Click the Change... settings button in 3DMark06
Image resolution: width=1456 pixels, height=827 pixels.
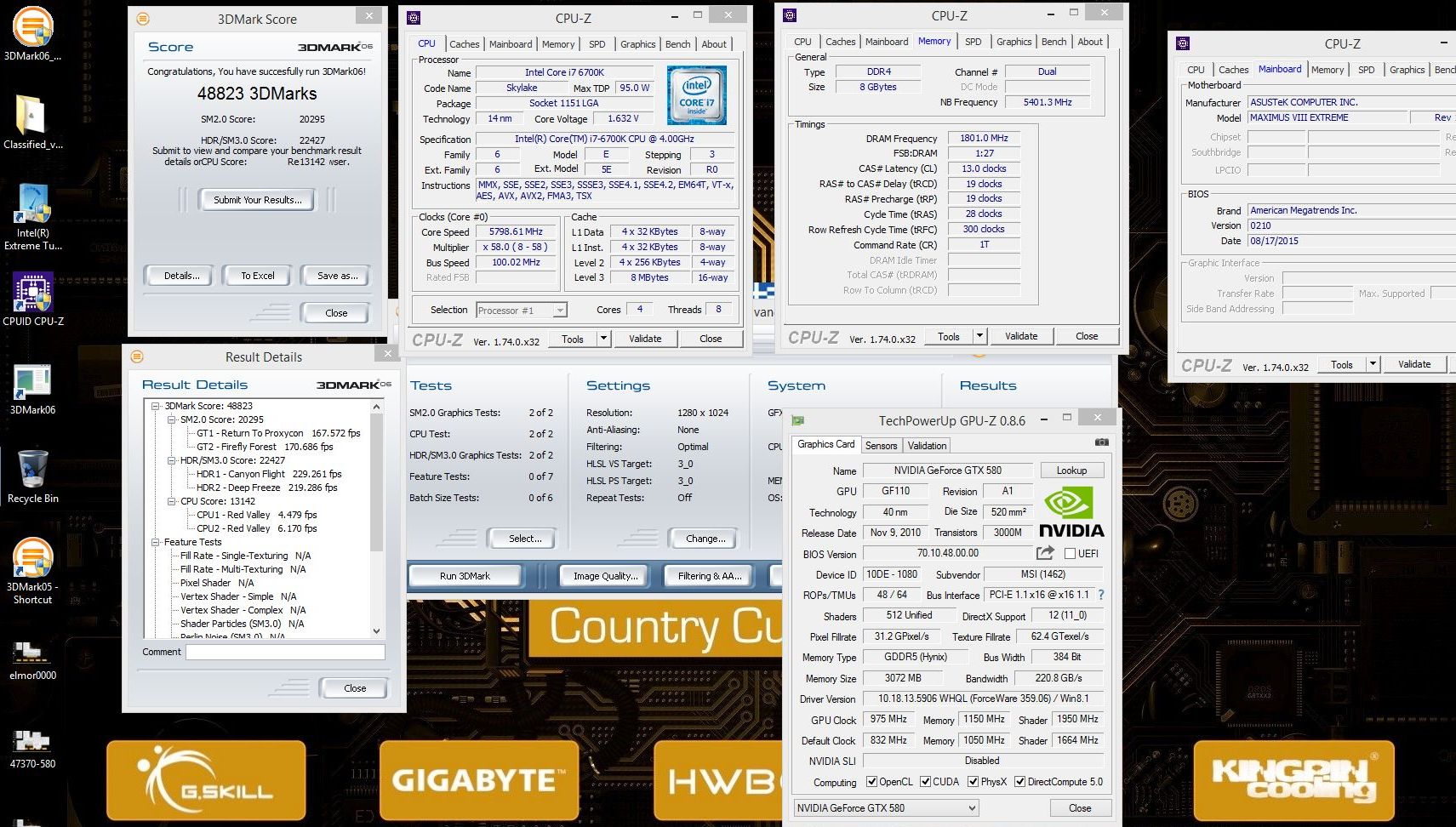(x=705, y=539)
